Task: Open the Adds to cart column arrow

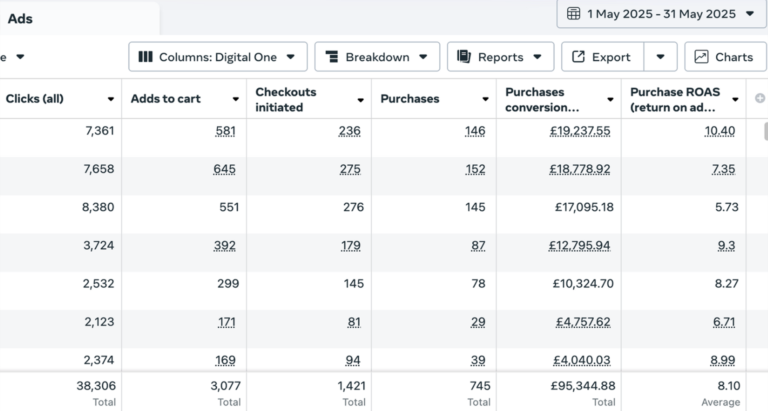Action: (x=236, y=99)
